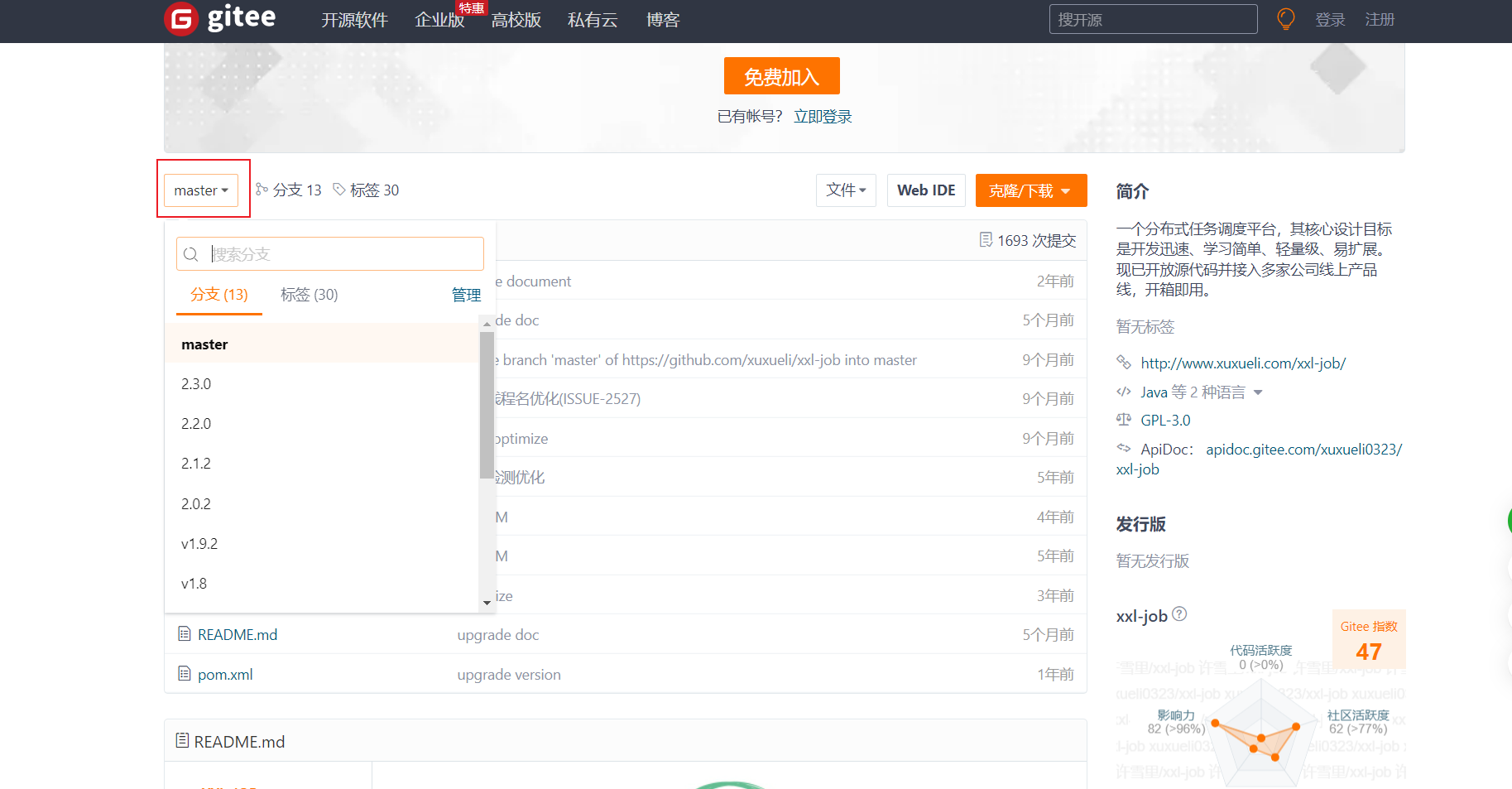Click the GPL-3.0 license link
The height and width of the screenshot is (789, 1512).
(x=1165, y=421)
